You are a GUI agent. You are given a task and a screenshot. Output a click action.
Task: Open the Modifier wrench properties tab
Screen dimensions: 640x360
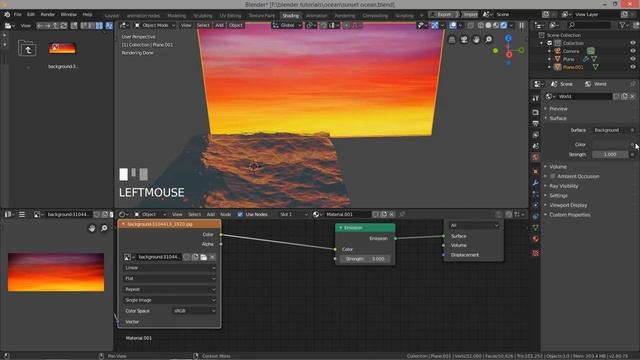536,183
